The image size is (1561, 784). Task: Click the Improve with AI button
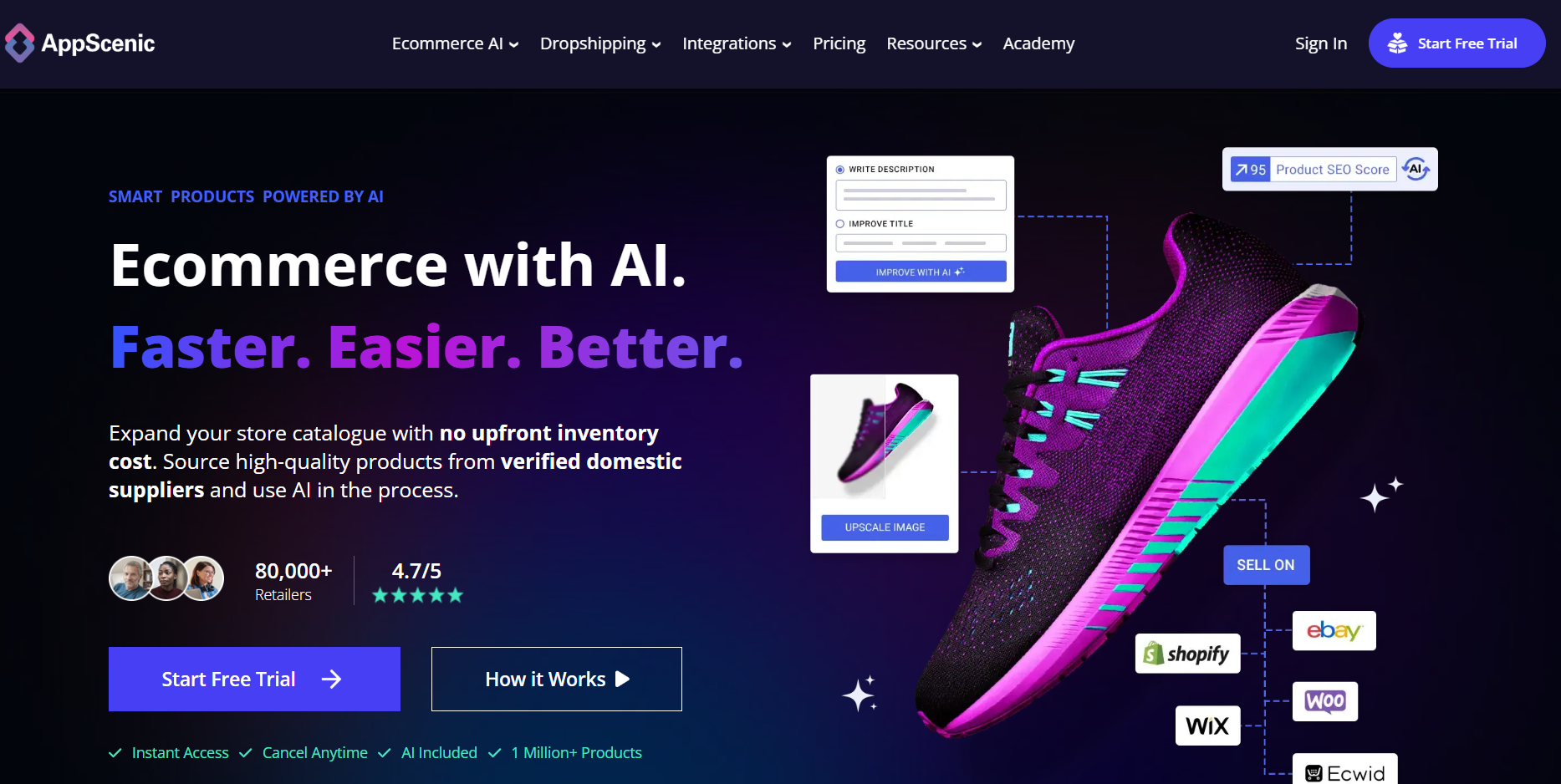[921, 272]
